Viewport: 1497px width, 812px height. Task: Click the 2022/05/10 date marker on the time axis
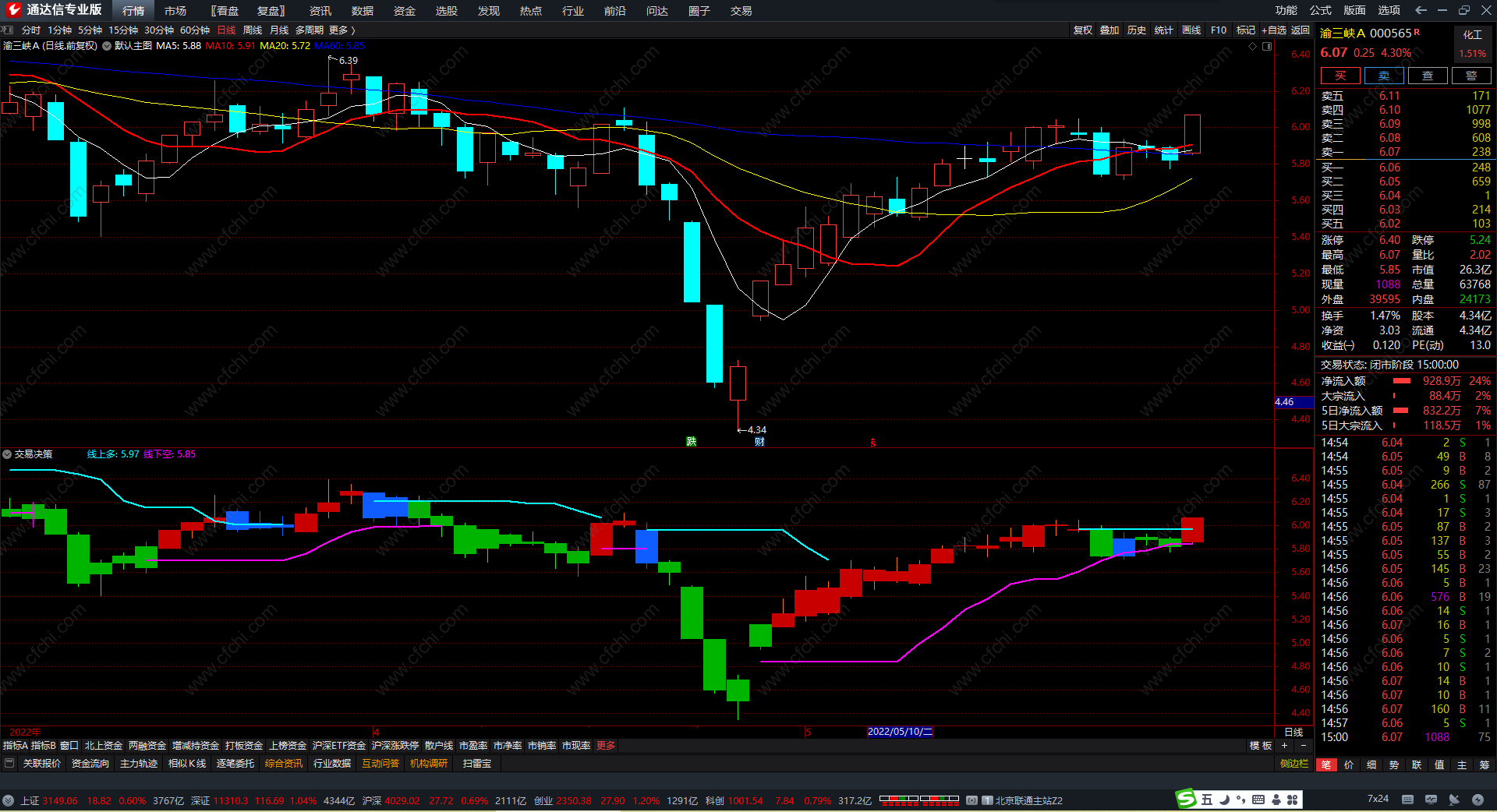(x=901, y=732)
